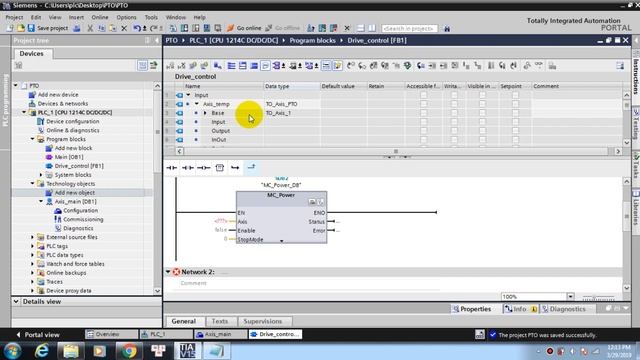This screenshot has width=640, height=360.
Task: Click the Close branch icon
Action: [x=251, y=167]
